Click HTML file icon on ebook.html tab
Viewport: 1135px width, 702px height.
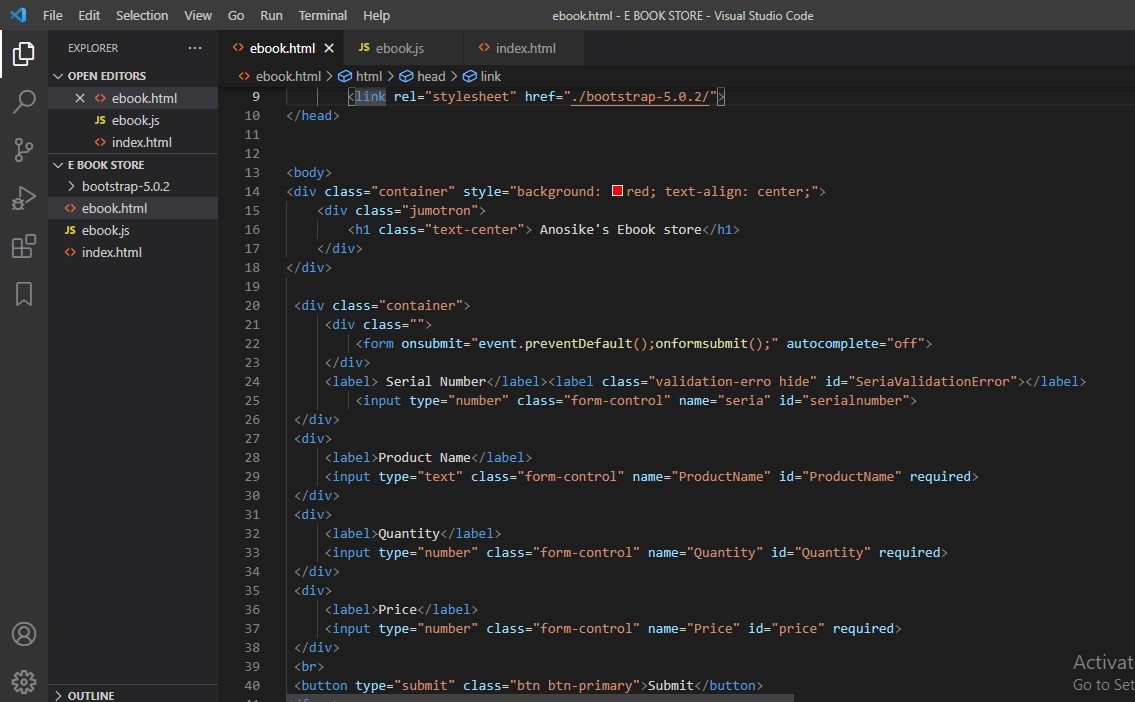[x=237, y=48]
